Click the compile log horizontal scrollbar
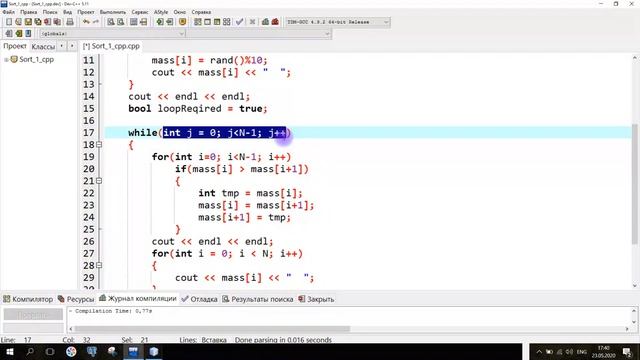Image resolution: width=640 pixels, height=360 pixels. [x=212, y=329]
